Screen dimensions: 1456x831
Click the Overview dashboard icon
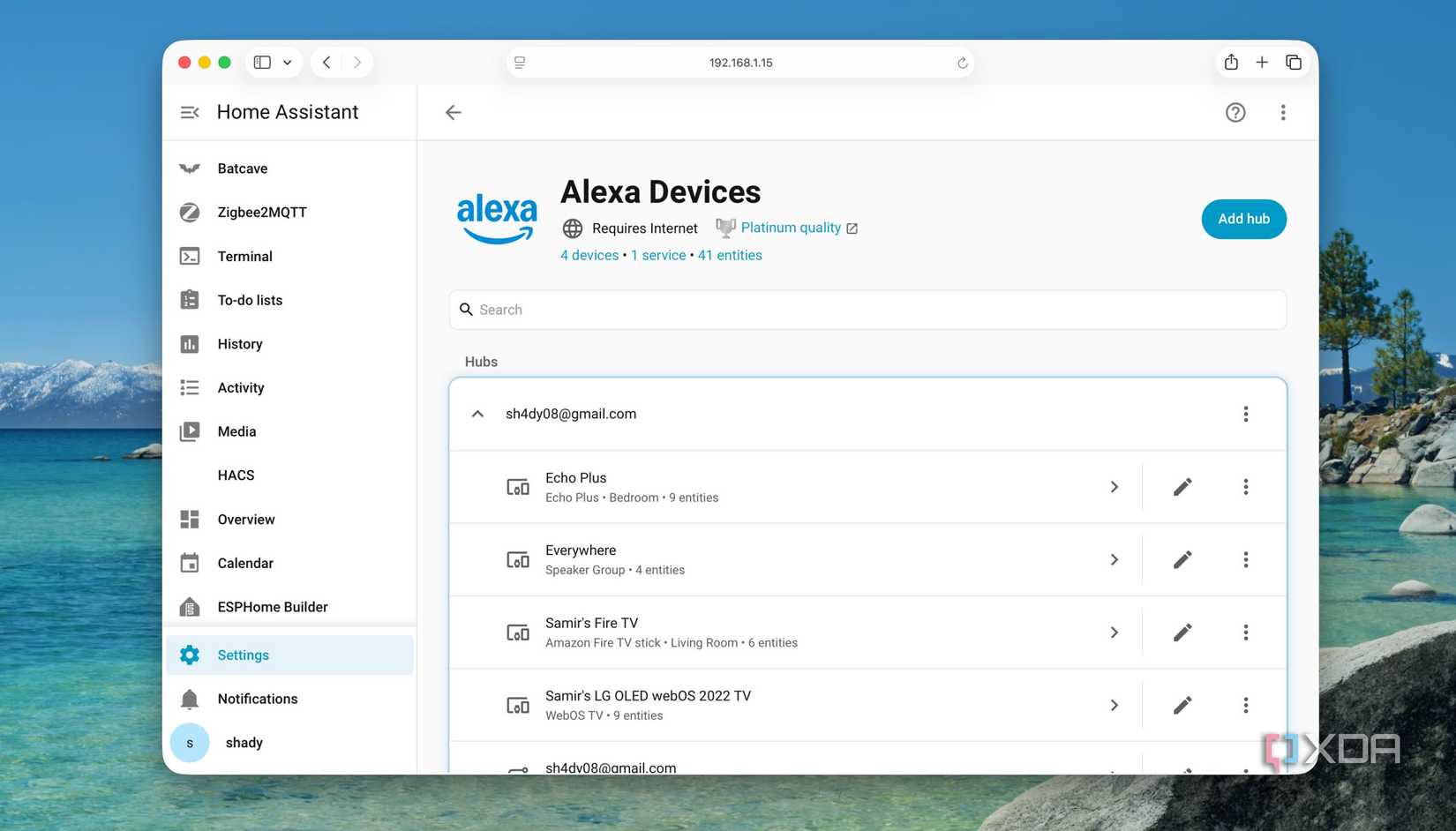[x=190, y=520]
